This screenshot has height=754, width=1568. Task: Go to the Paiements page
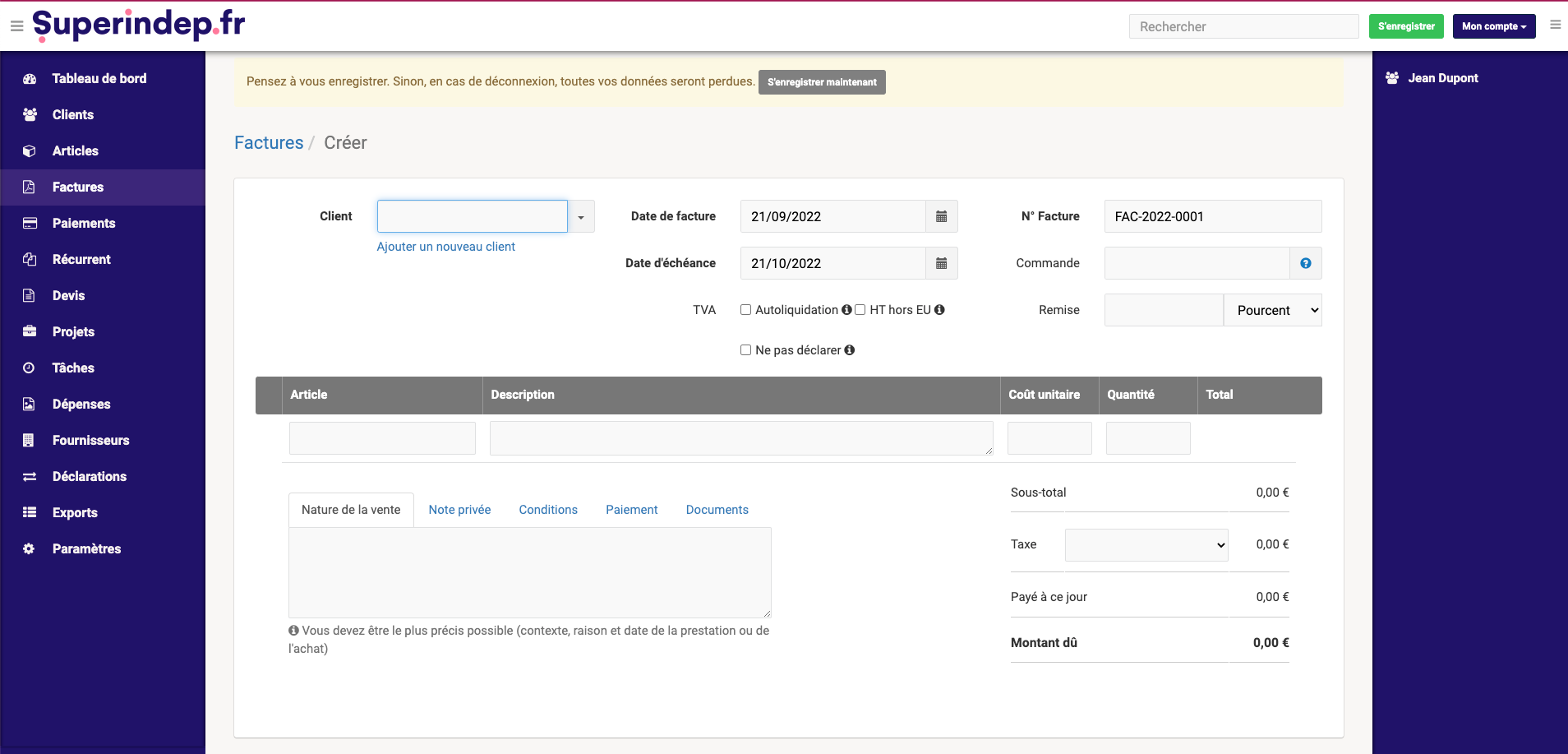click(84, 223)
